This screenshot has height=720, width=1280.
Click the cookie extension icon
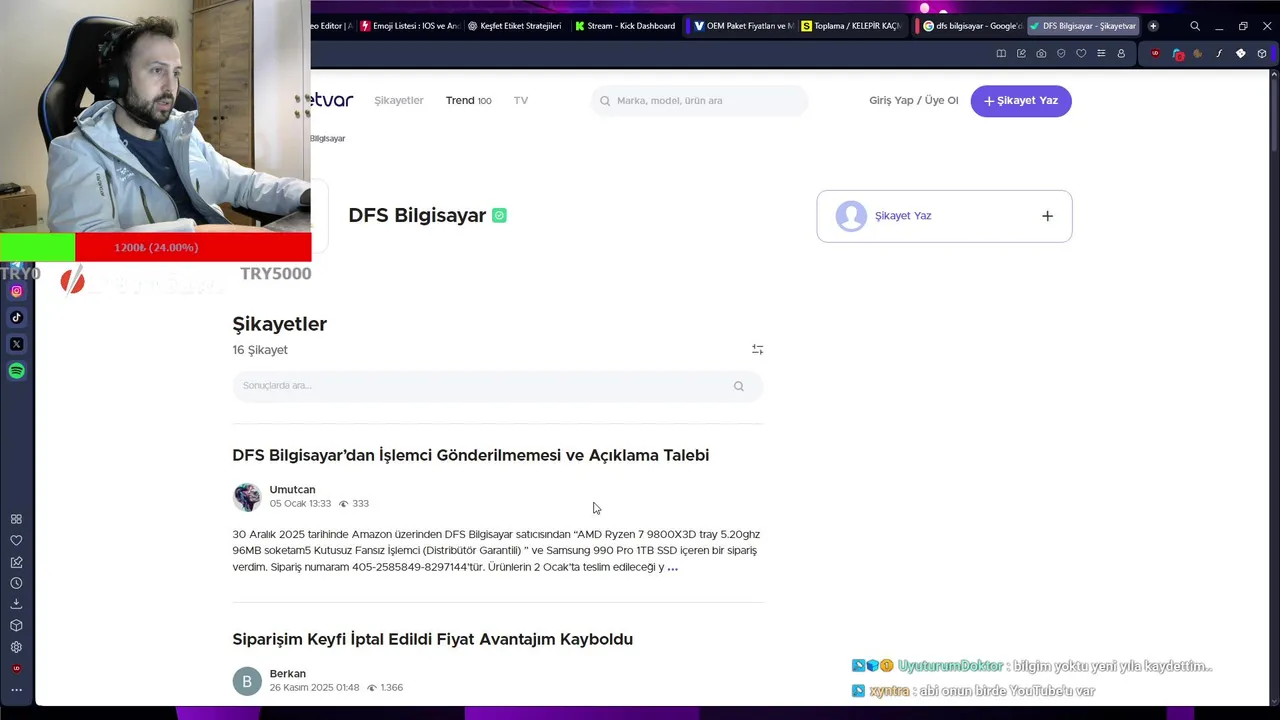click(1198, 53)
